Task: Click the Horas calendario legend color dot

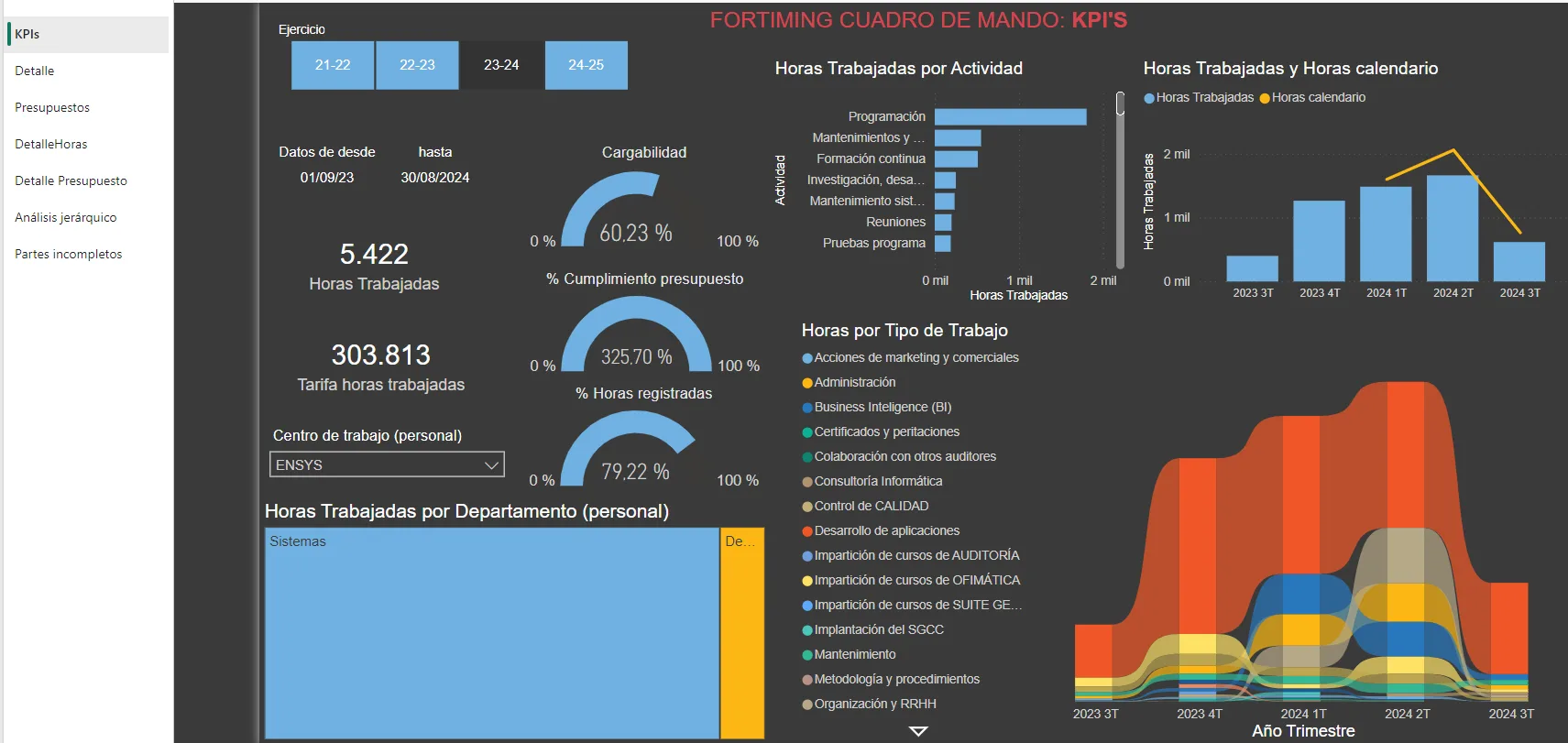Action: pyautogui.click(x=1265, y=98)
